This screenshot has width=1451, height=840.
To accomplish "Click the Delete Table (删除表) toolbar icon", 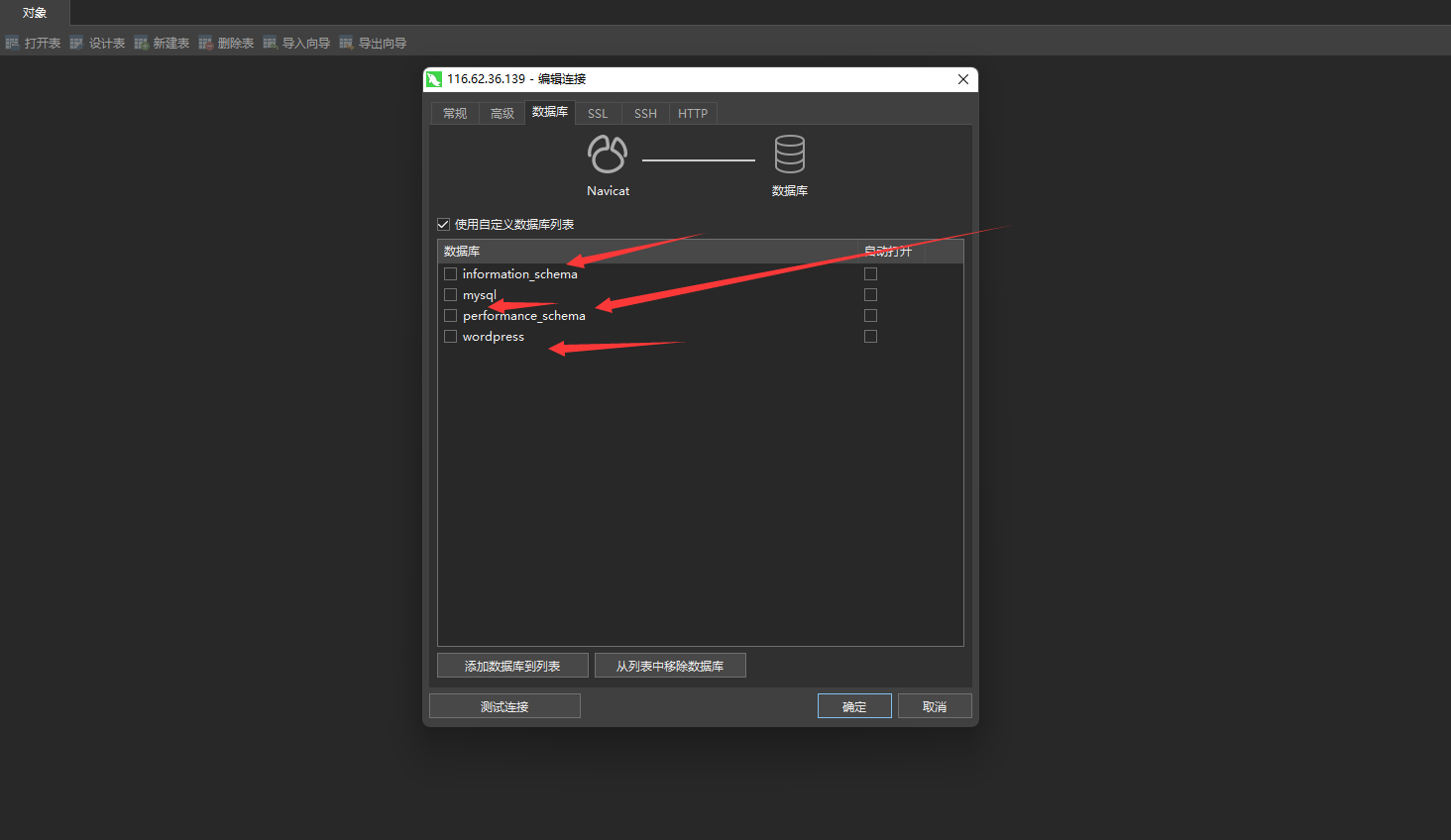I will [x=205, y=43].
